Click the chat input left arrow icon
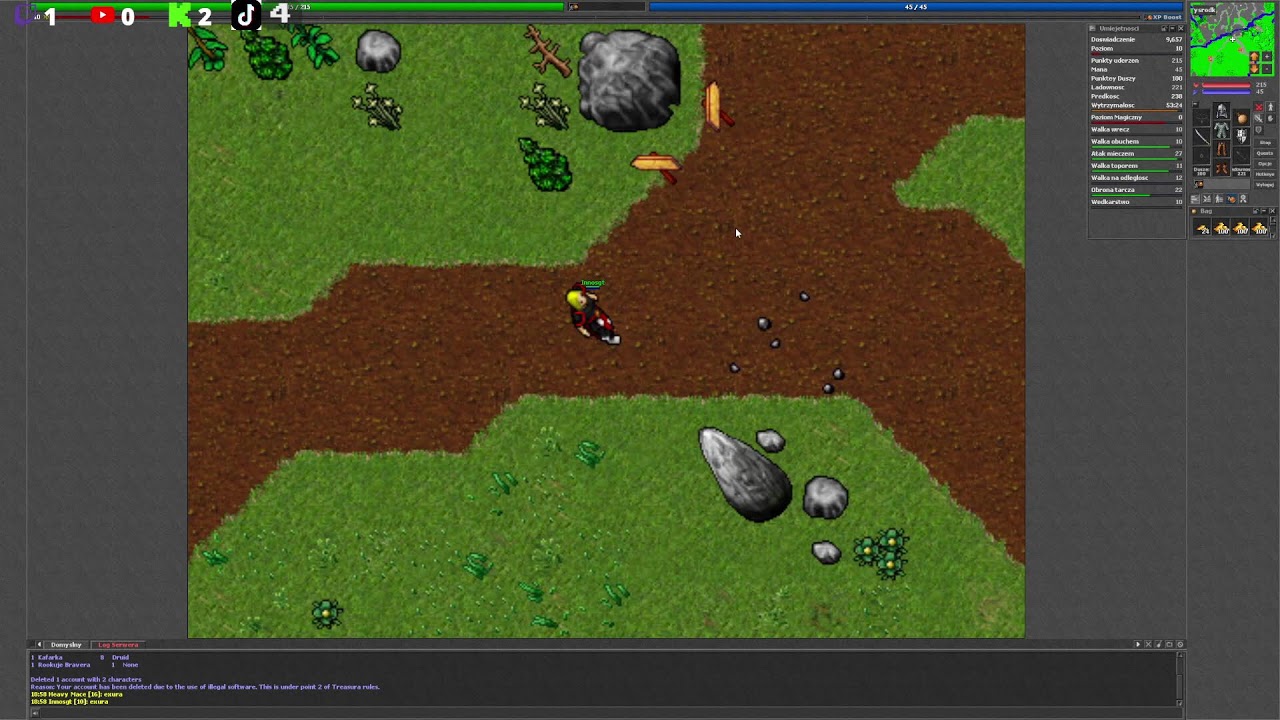This screenshot has height=720, width=1280. point(37,712)
